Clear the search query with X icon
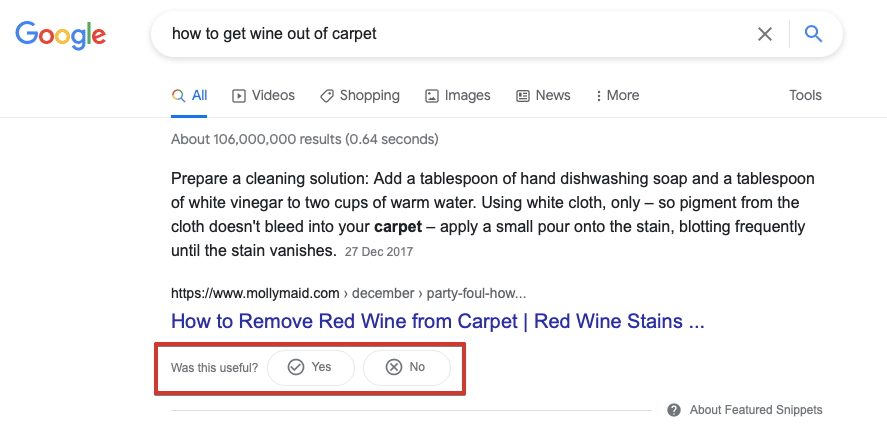The image size is (887, 433). [x=765, y=34]
